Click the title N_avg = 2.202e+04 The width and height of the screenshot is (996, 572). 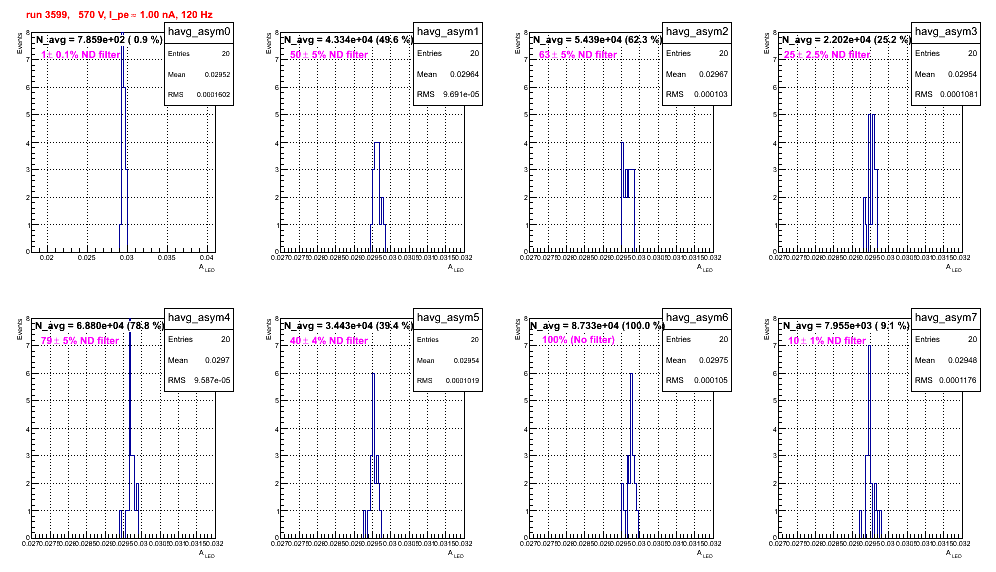(846, 40)
